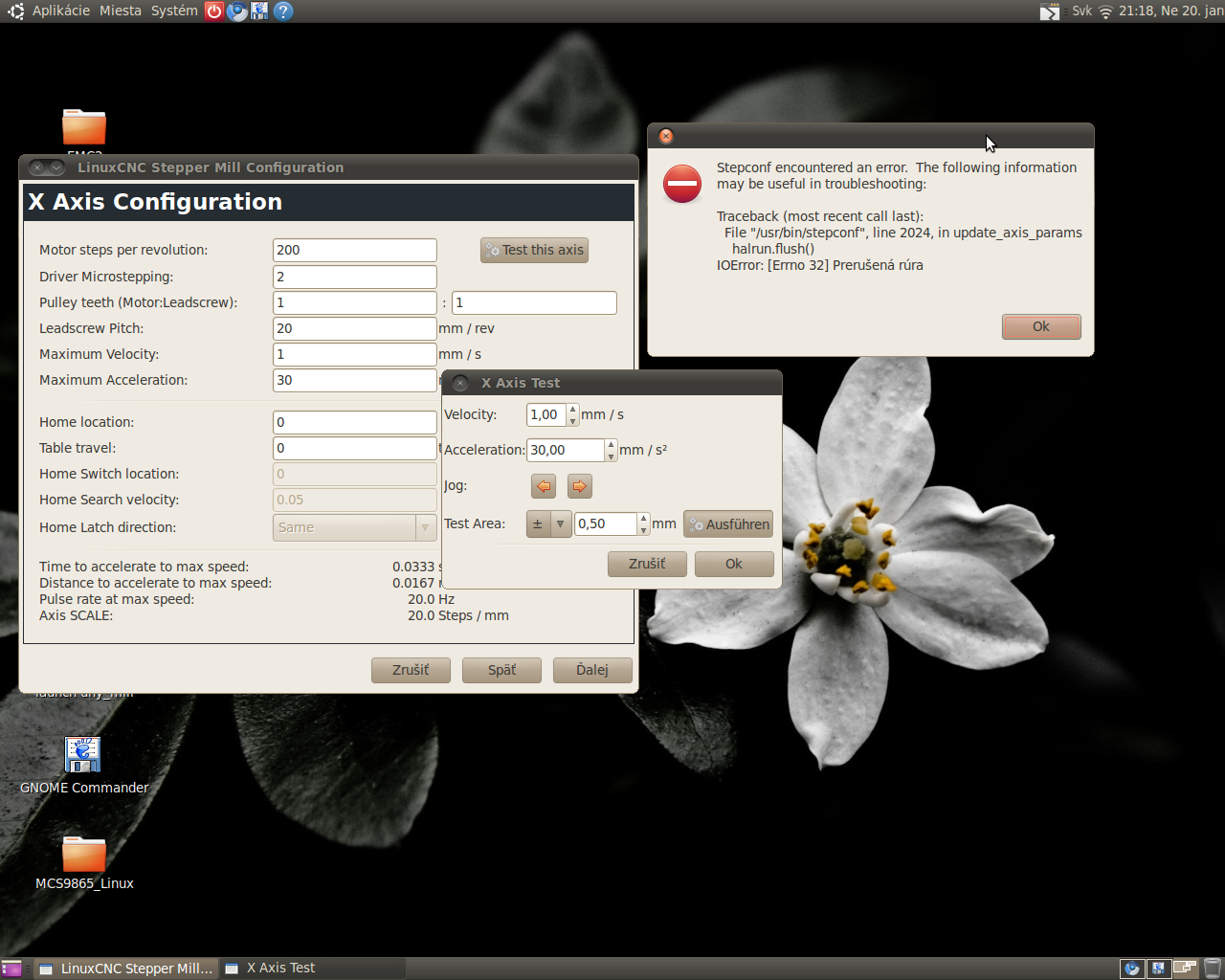Expand the Test Area direction dropdown arrow
Image resolution: width=1225 pixels, height=980 pixels.
point(561,524)
